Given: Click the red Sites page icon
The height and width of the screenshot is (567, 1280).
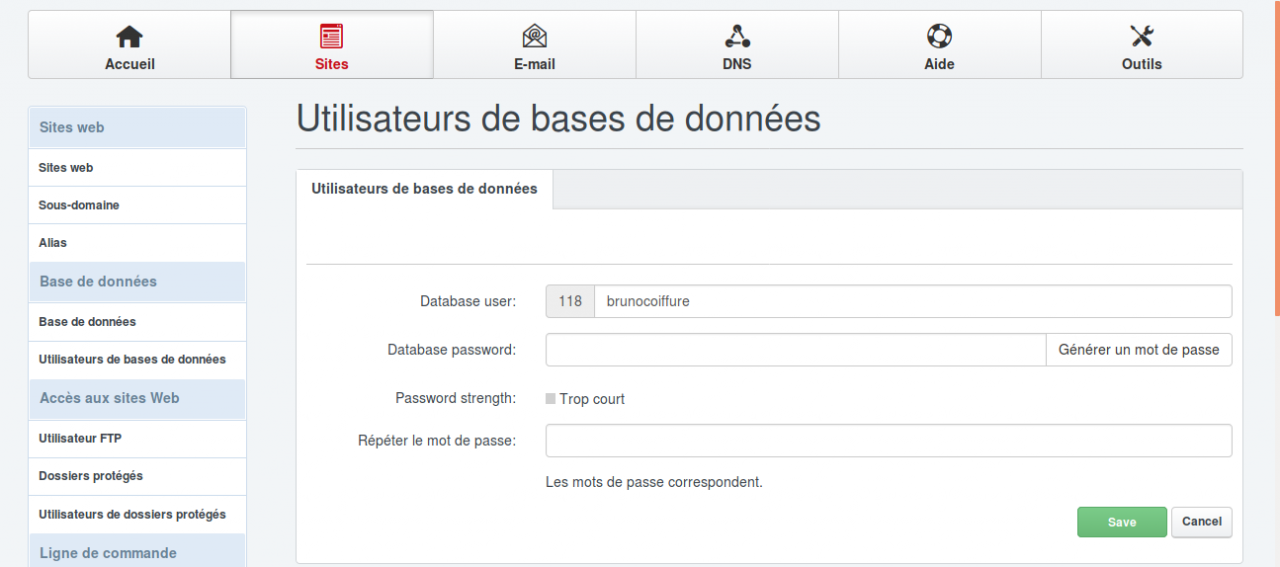Looking at the screenshot, I should coord(331,37).
